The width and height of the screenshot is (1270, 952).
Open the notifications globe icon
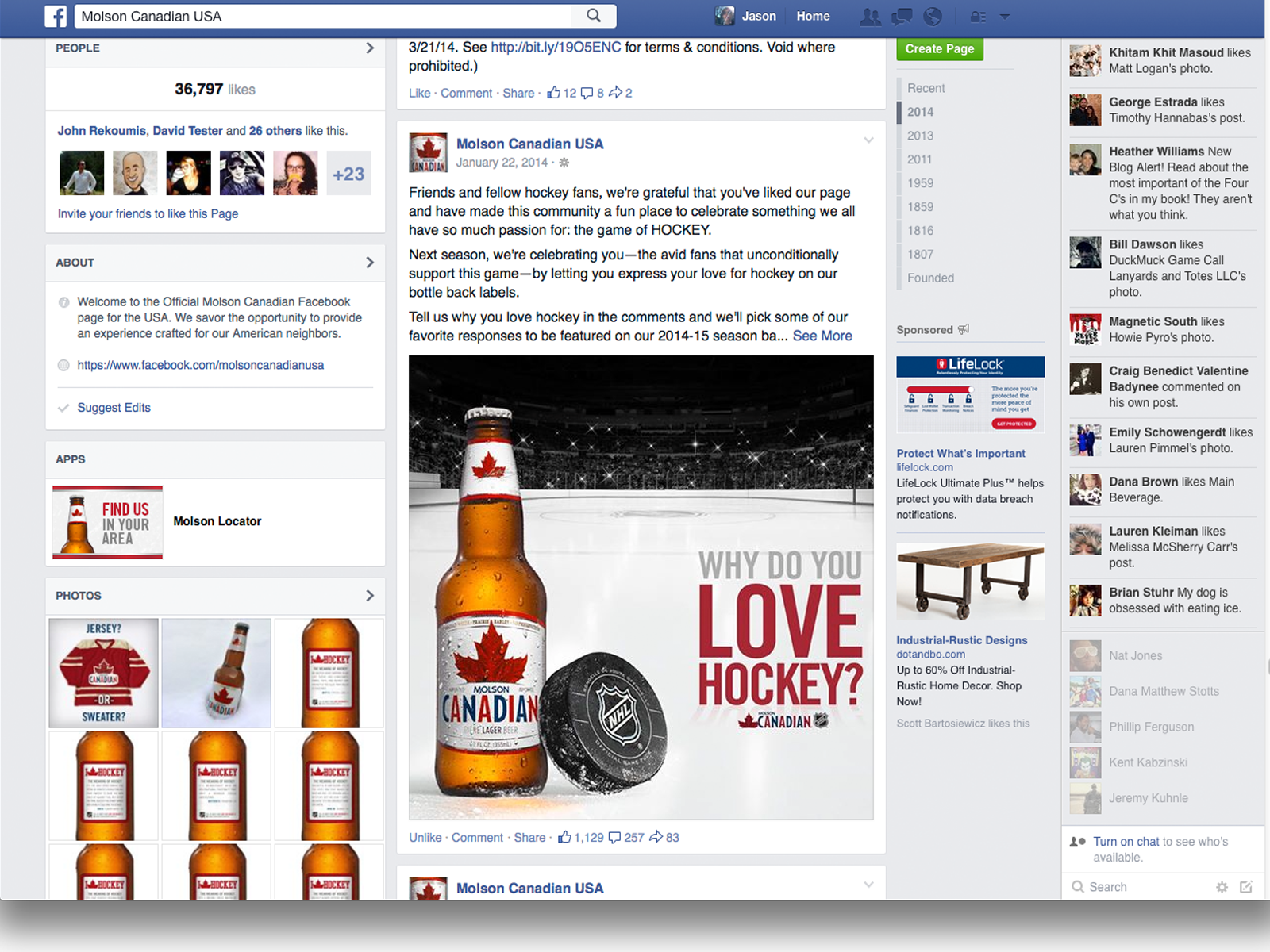click(x=933, y=17)
